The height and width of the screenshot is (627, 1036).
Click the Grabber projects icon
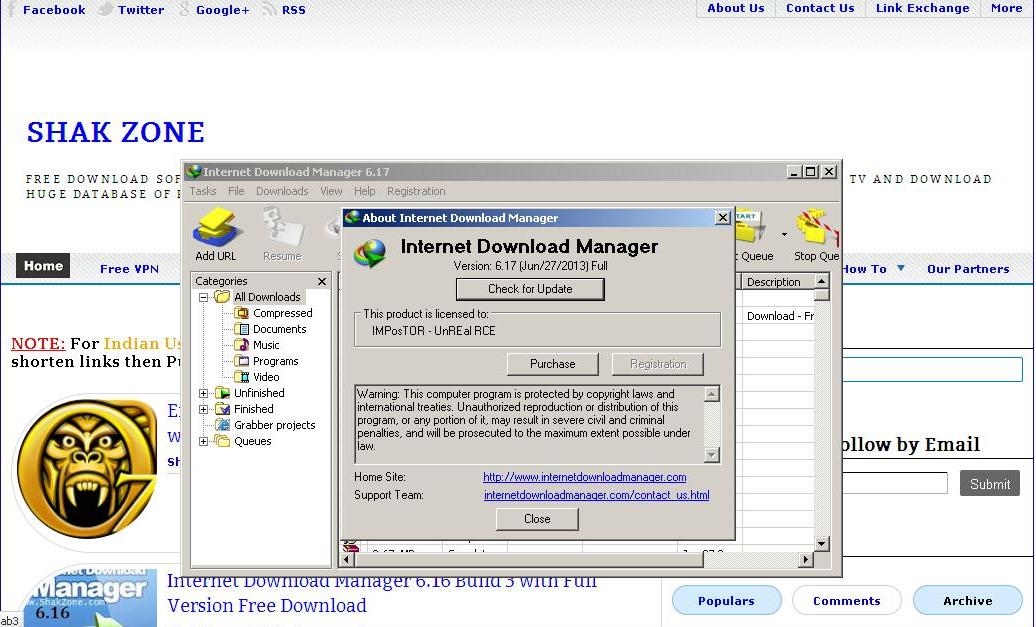coord(223,425)
